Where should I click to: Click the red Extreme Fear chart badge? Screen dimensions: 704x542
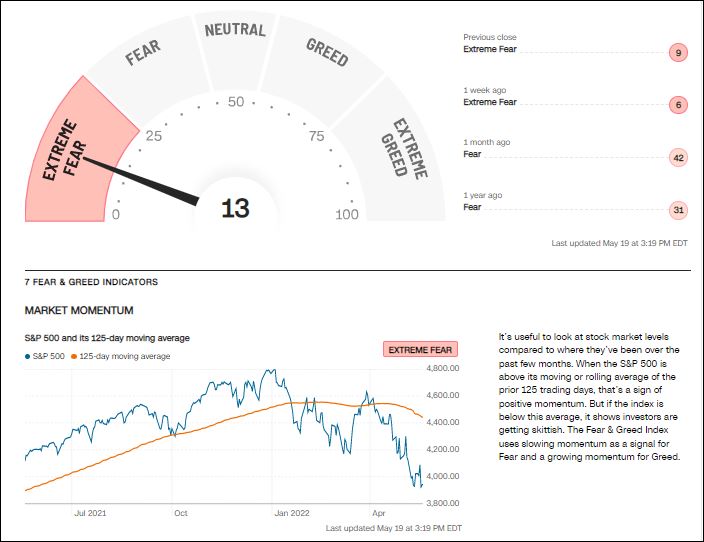pos(420,350)
